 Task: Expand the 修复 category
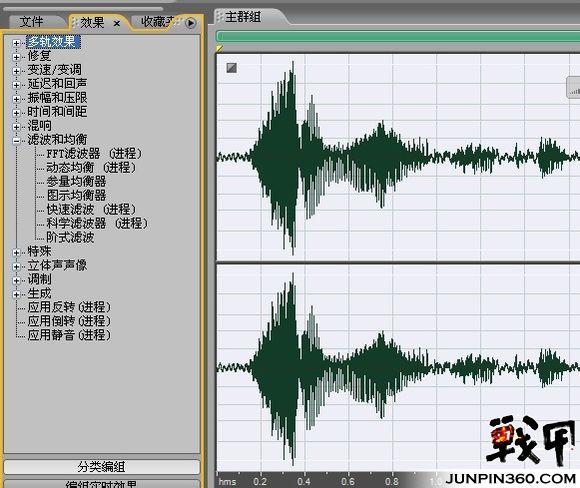[x=16, y=57]
